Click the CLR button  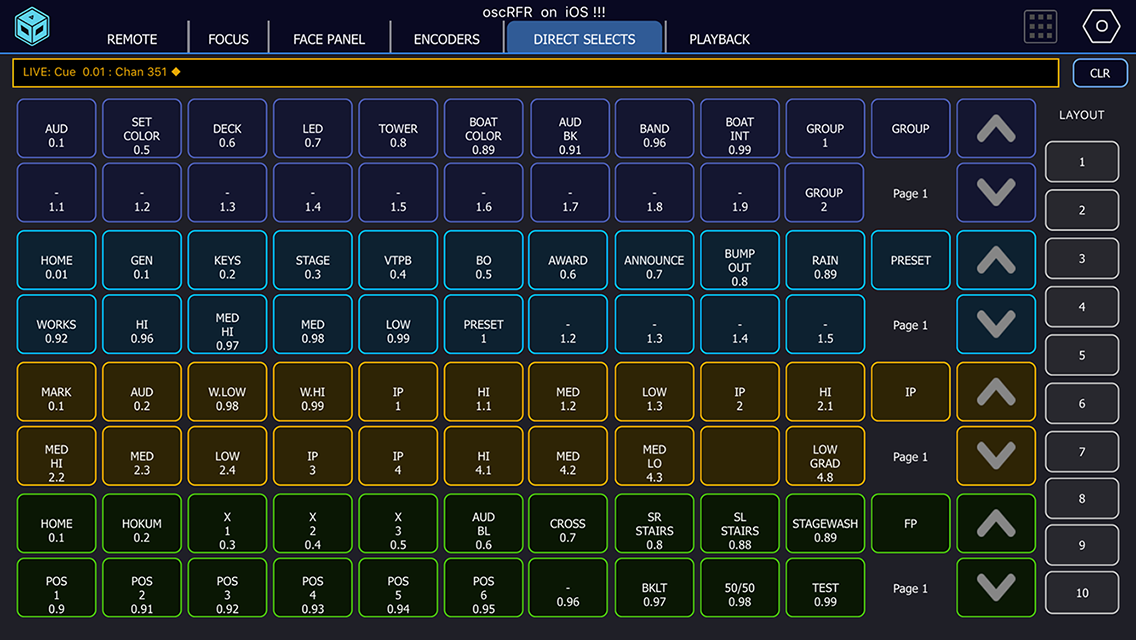pyautogui.click(x=1100, y=73)
